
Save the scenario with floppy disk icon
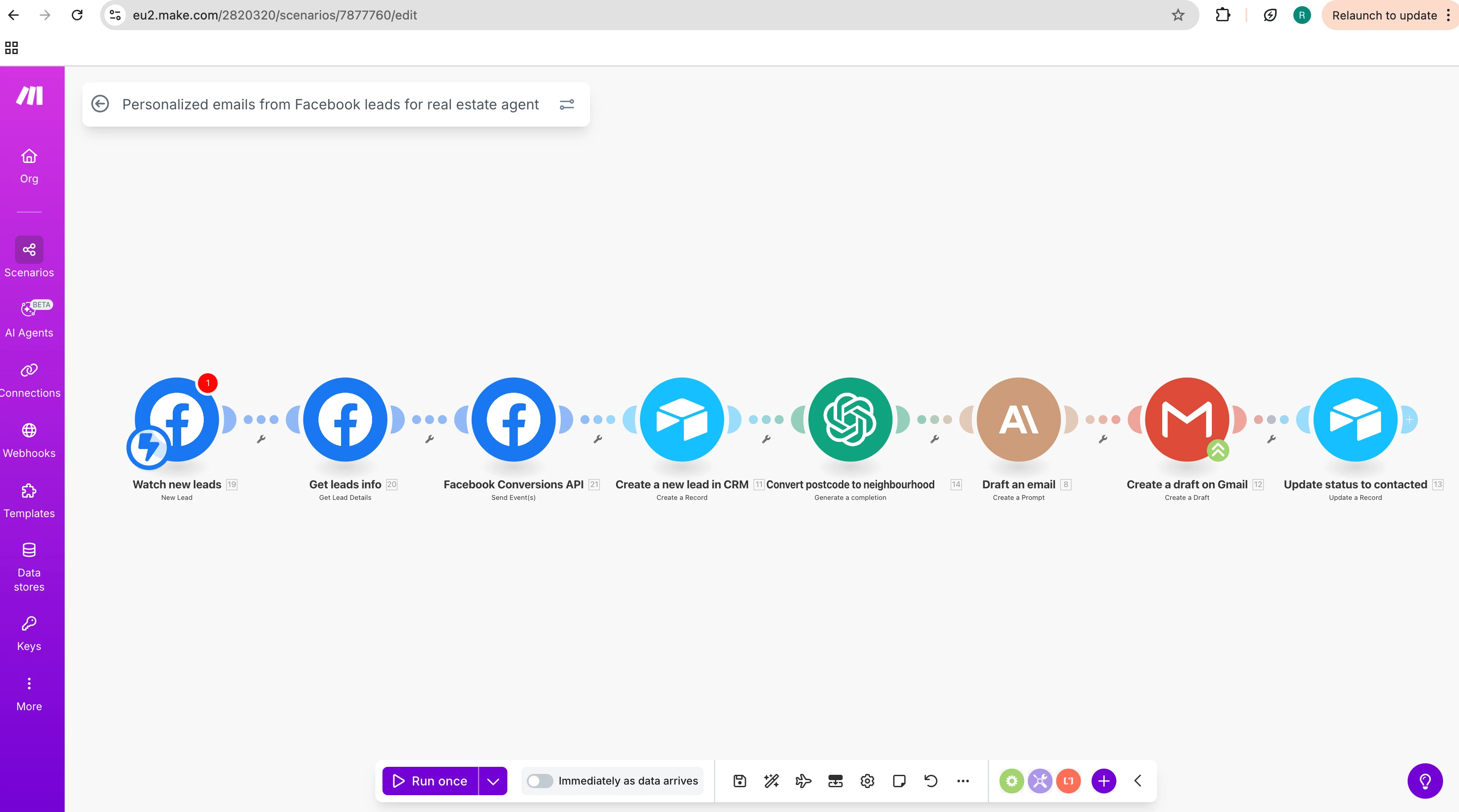tap(740, 781)
